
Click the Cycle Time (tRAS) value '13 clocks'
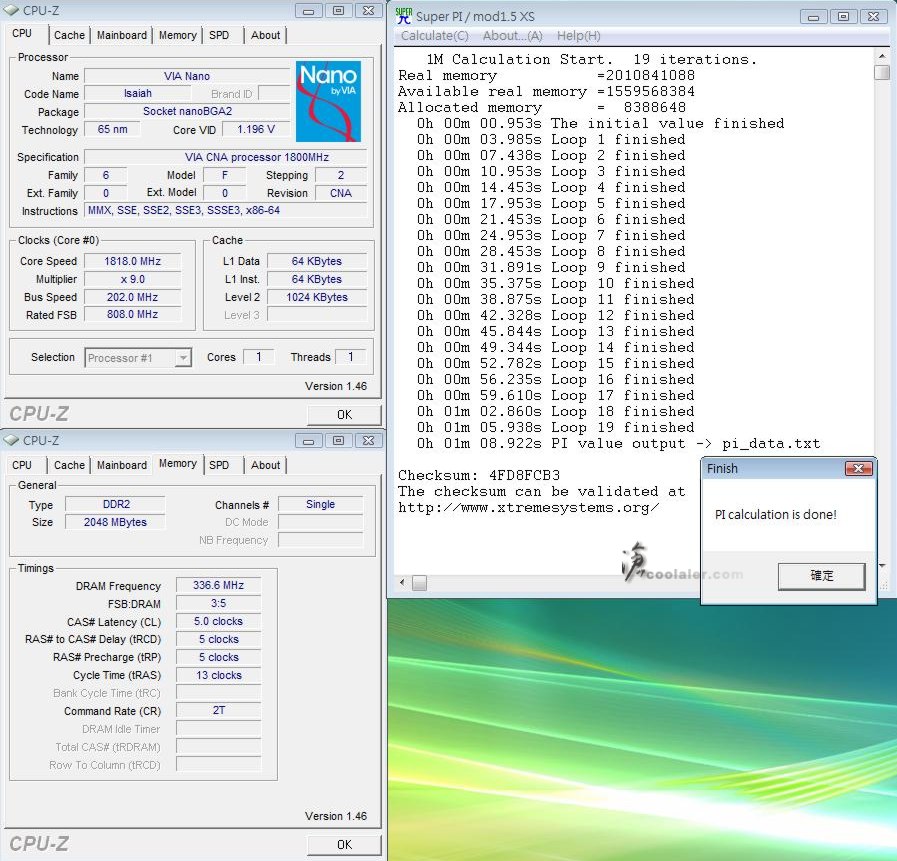click(x=219, y=675)
